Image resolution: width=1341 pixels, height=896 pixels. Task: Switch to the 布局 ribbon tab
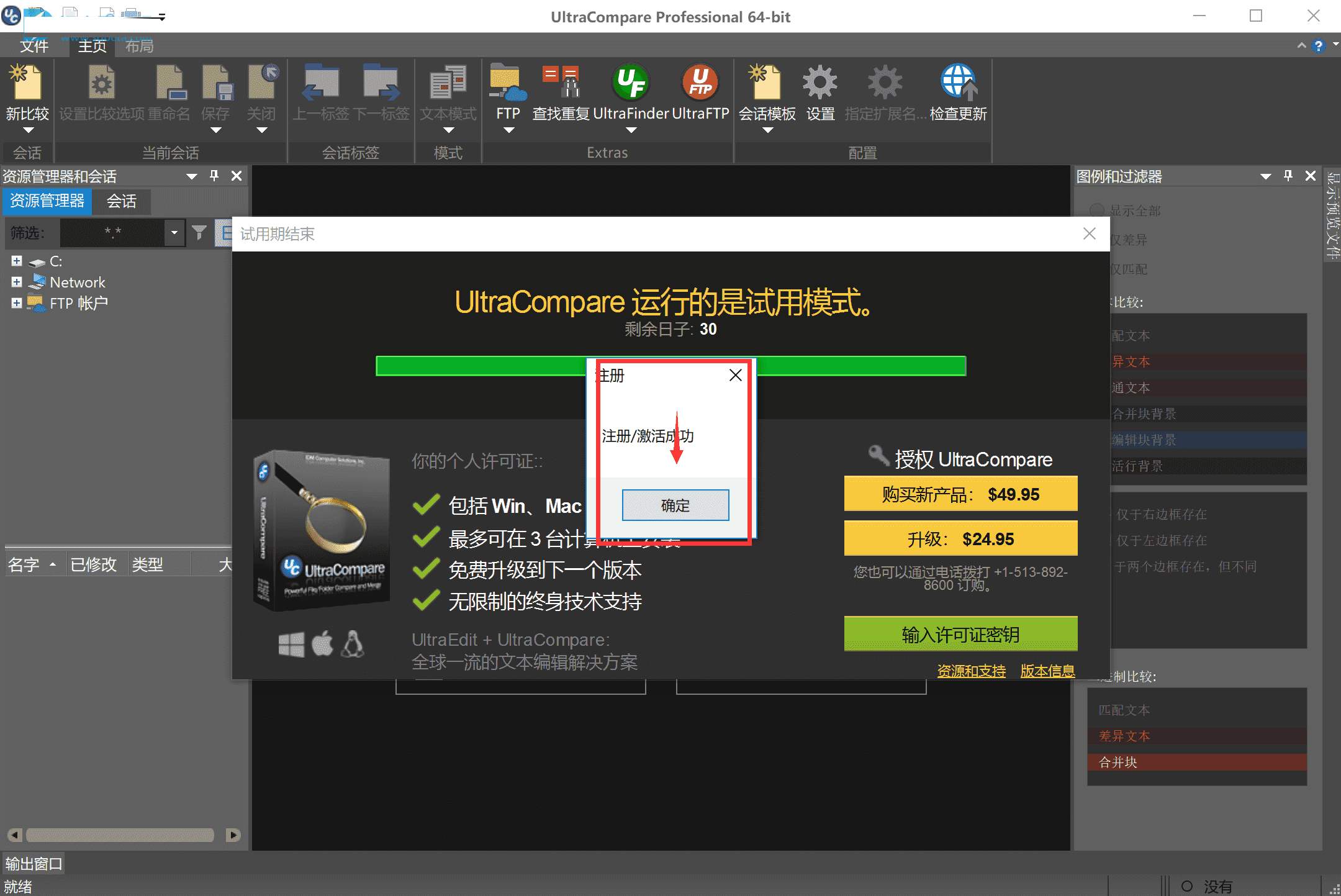[x=139, y=45]
